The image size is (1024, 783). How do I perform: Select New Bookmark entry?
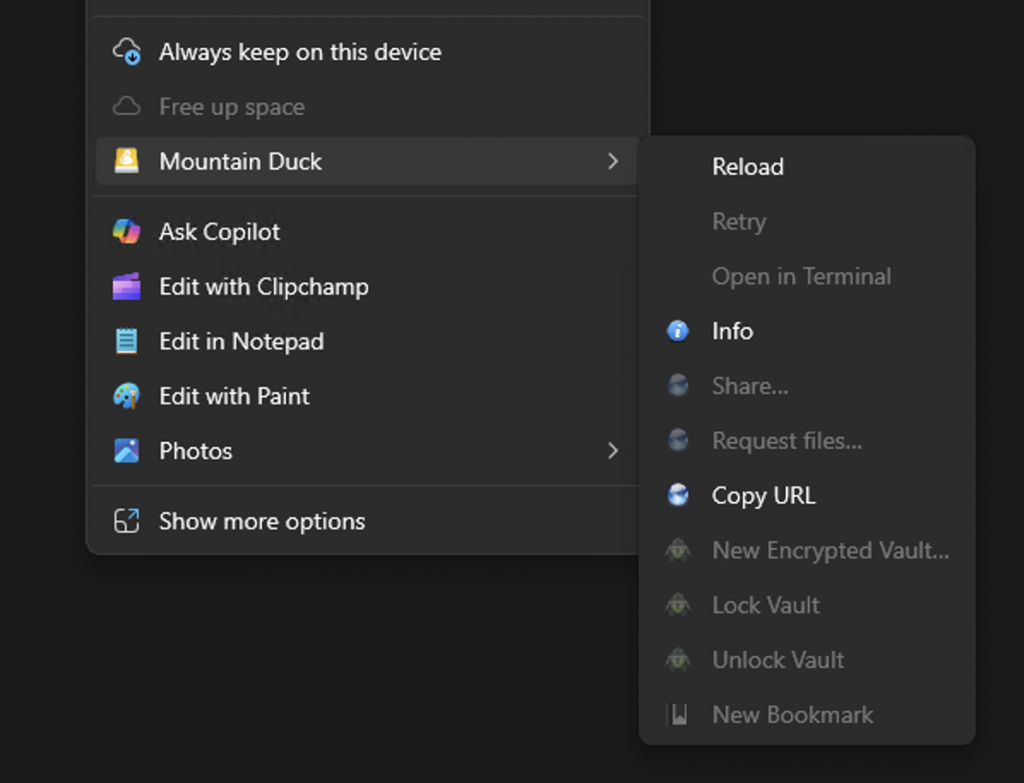click(807, 715)
